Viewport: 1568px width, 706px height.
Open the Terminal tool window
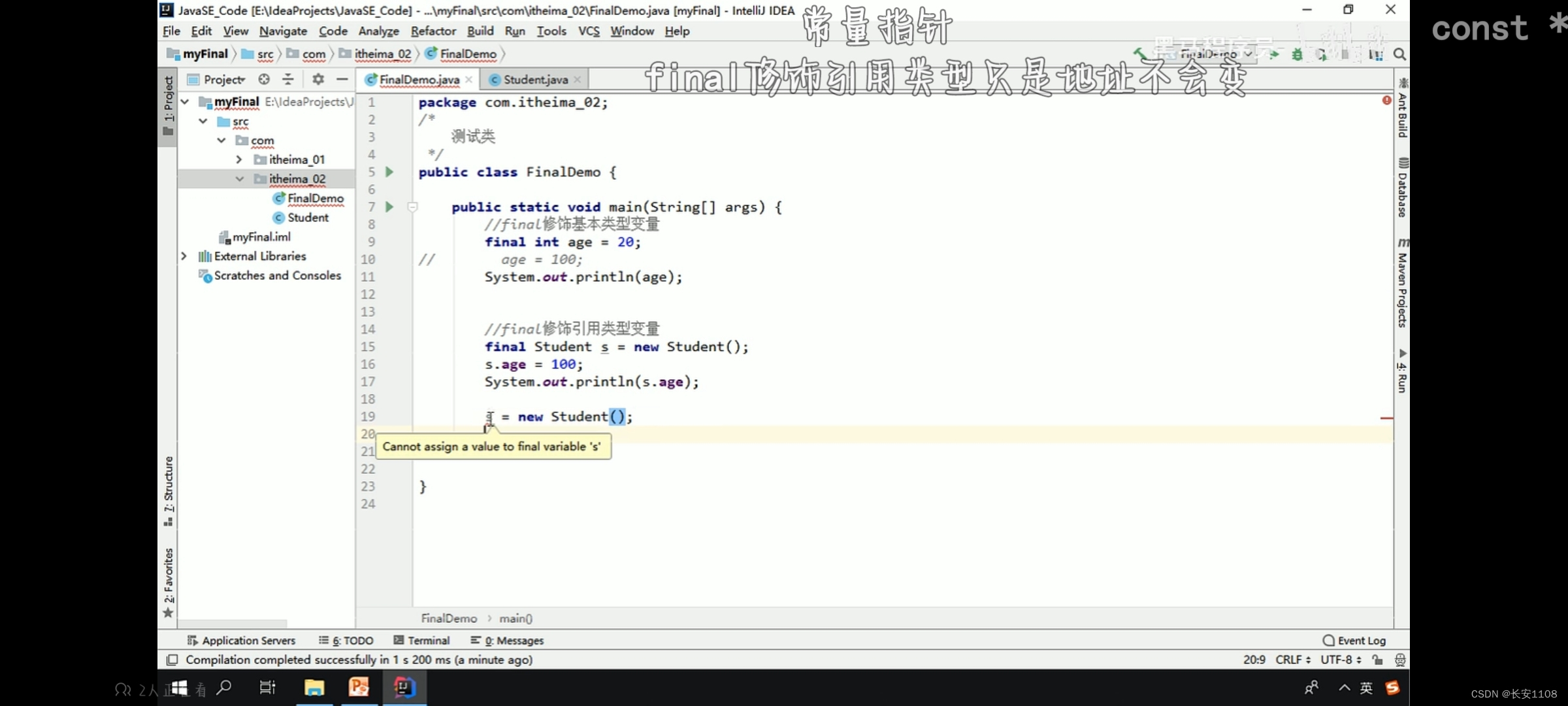(x=421, y=641)
